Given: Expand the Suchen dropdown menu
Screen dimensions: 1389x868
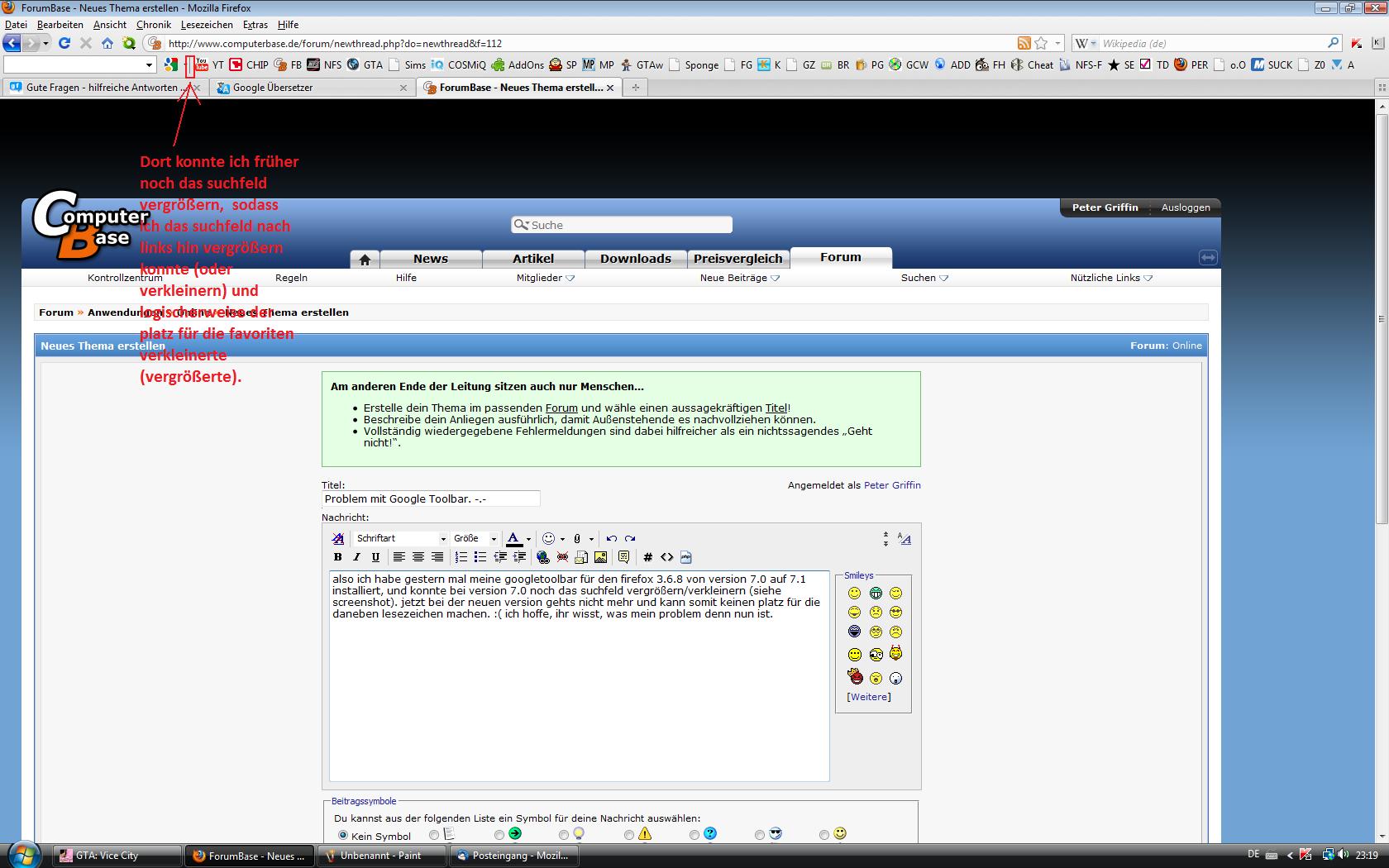Looking at the screenshot, I should 925,278.
